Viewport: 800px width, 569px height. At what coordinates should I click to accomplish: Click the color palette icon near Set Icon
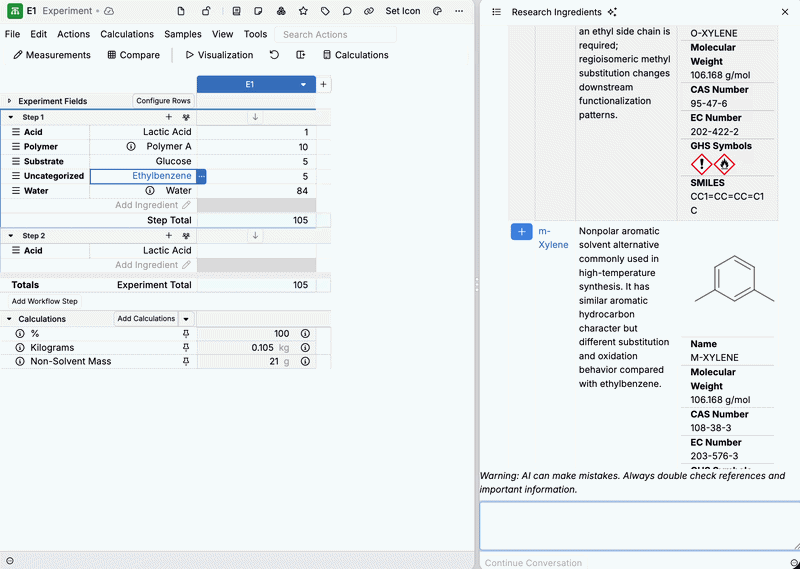tap(437, 11)
